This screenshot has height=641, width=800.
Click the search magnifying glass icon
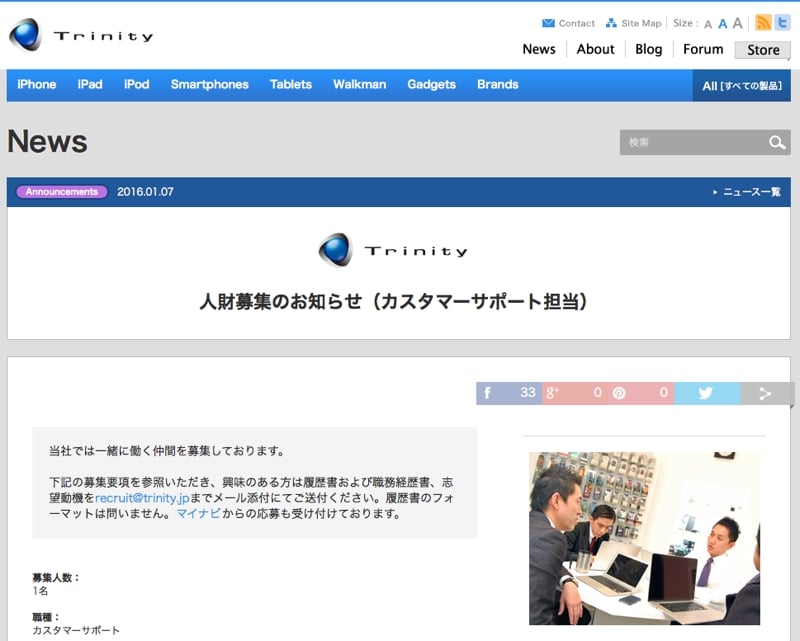coord(777,143)
